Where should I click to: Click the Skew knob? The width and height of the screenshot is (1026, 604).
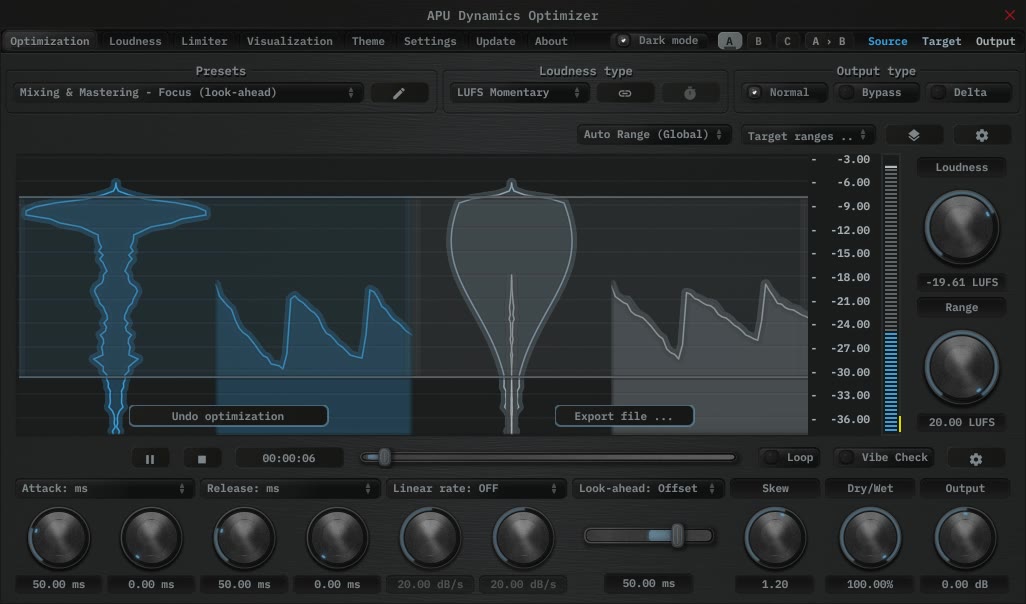pos(775,538)
